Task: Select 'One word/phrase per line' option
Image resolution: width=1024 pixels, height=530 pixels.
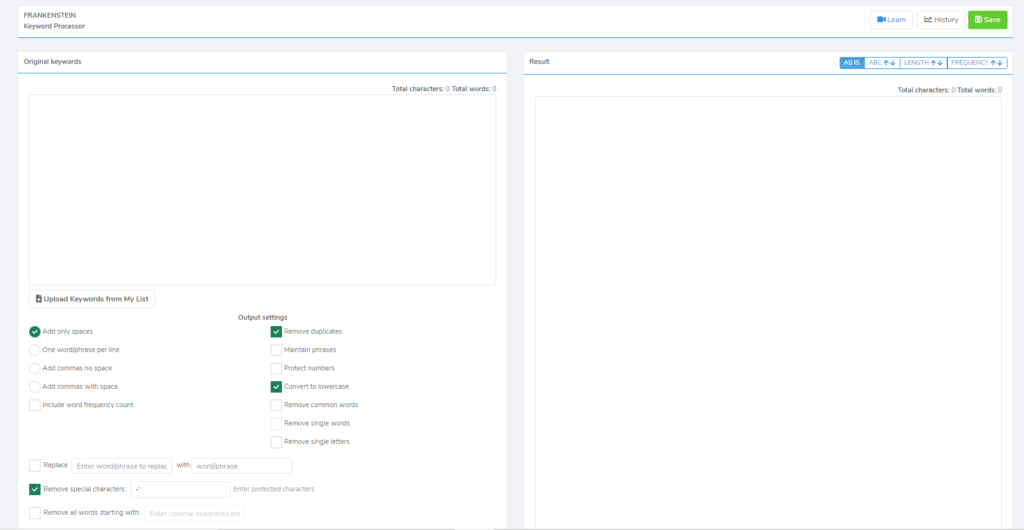Action: tap(35, 350)
